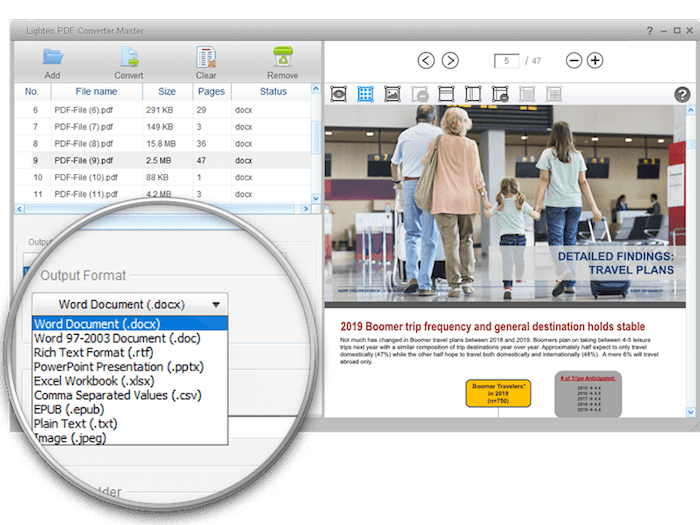Click the page number input field
700x525 pixels.
pyautogui.click(x=508, y=61)
